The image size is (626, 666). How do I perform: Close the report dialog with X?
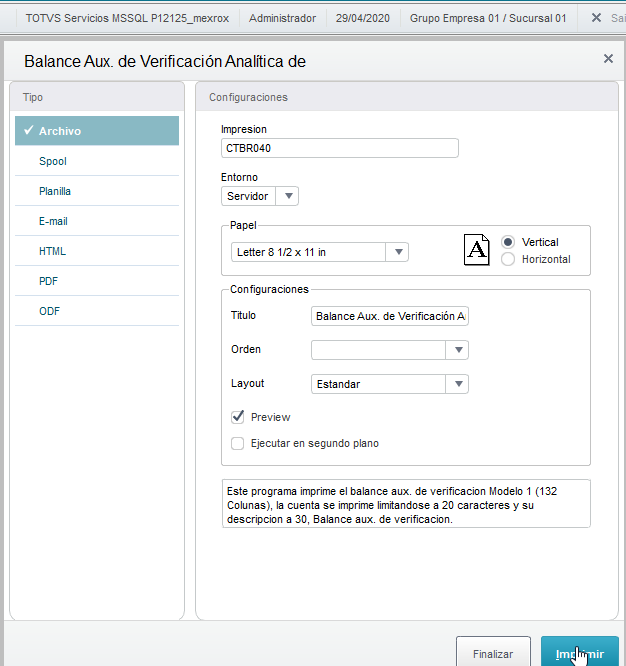coord(608,59)
